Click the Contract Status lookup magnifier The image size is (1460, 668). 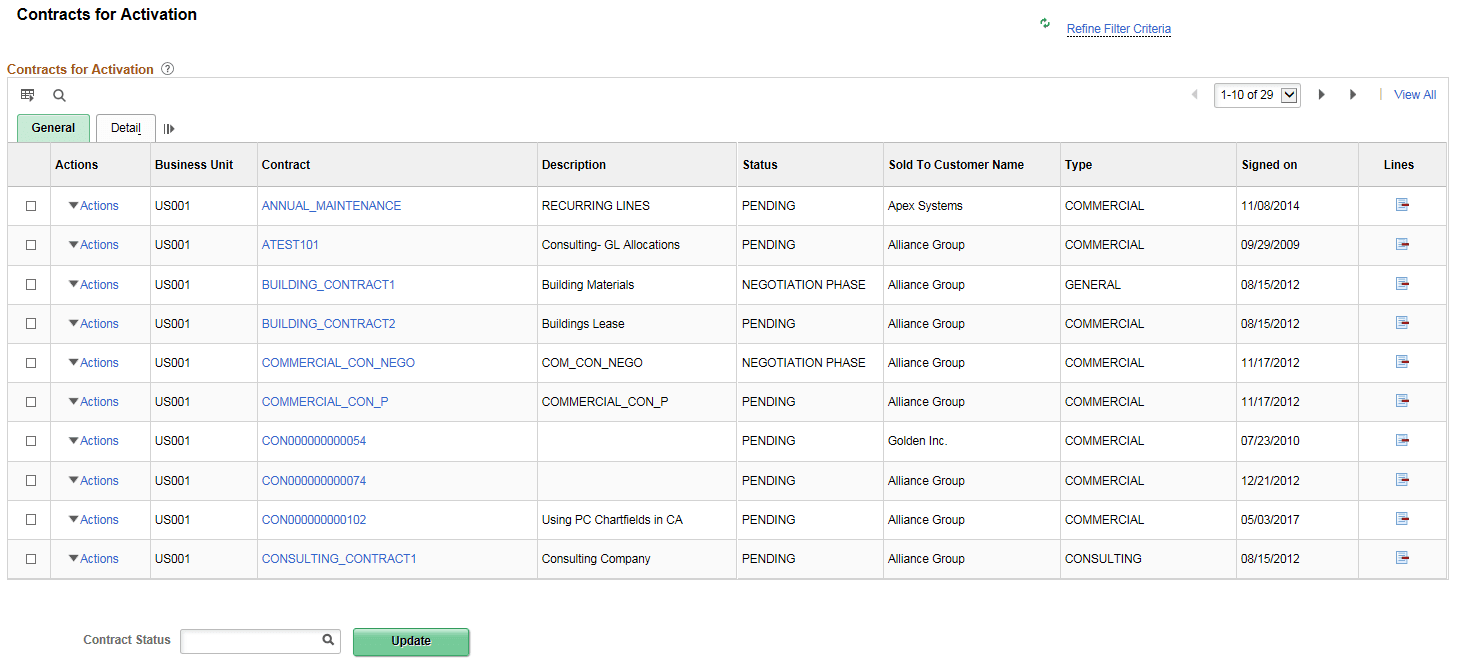pyautogui.click(x=328, y=639)
